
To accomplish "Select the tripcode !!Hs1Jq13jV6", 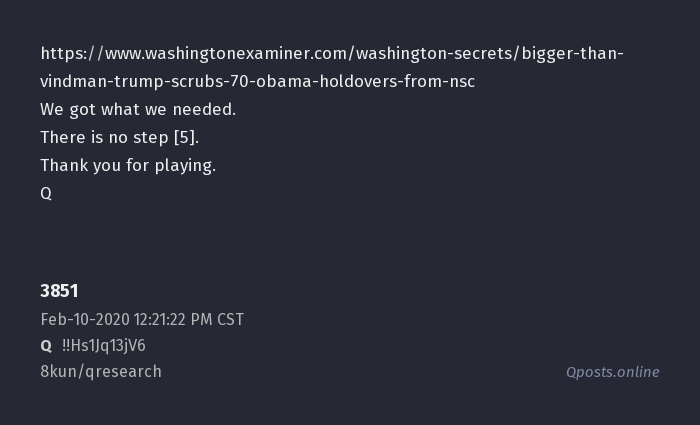I will (104, 346).
